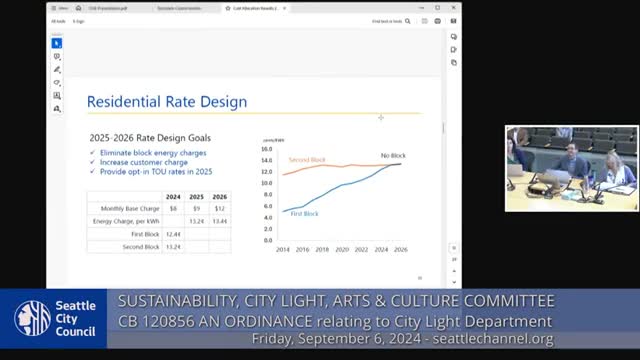Switch to first PDF presentation tab
The image size is (640, 360).
[x=108, y=8]
